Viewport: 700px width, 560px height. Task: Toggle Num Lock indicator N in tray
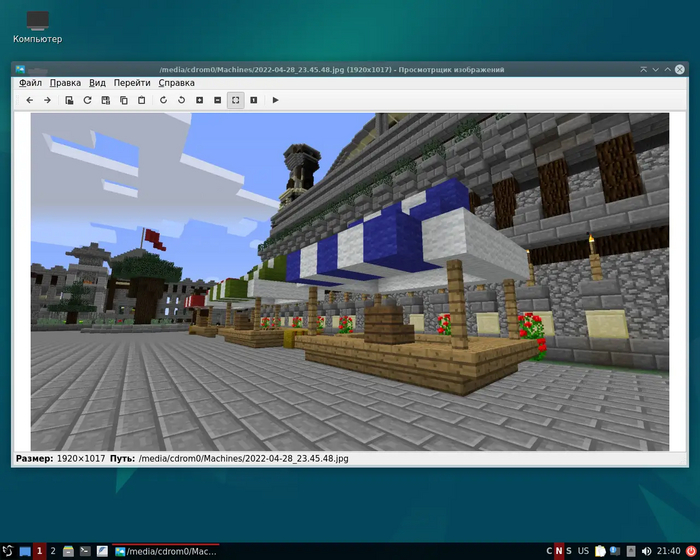click(x=559, y=551)
